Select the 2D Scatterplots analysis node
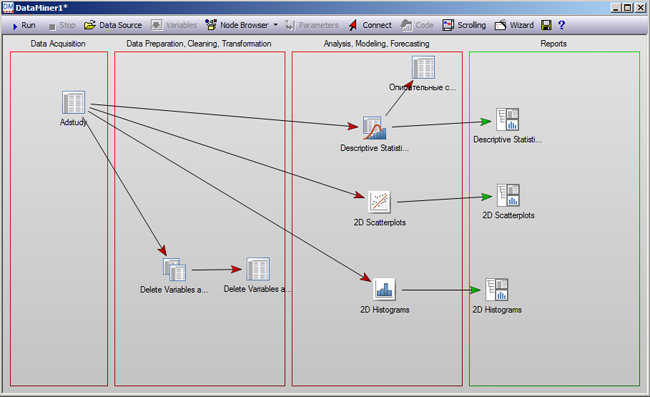Viewport: 650px width, 397px height. pyautogui.click(x=379, y=202)
